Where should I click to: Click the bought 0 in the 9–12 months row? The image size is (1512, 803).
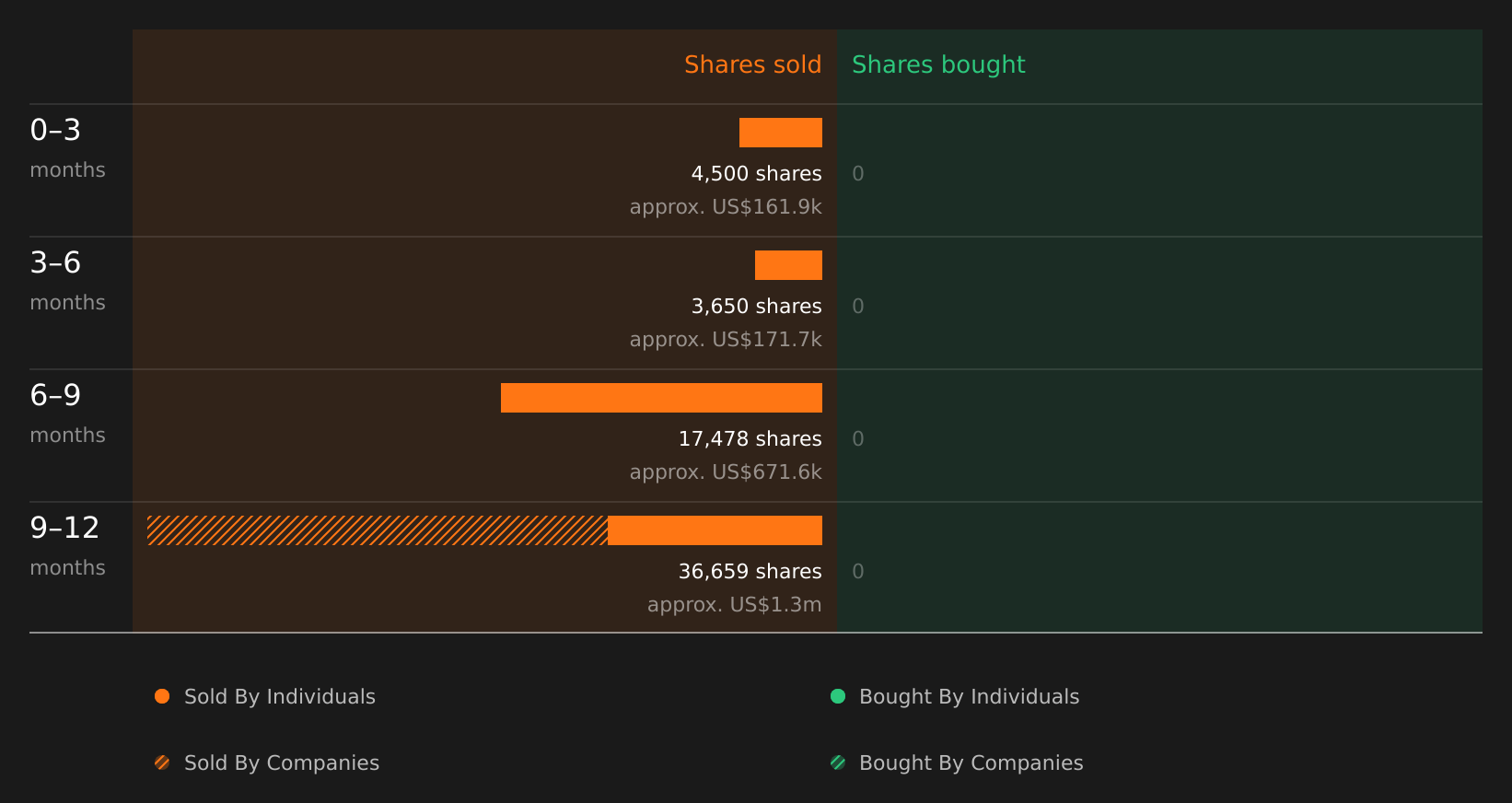pos(858,572)
